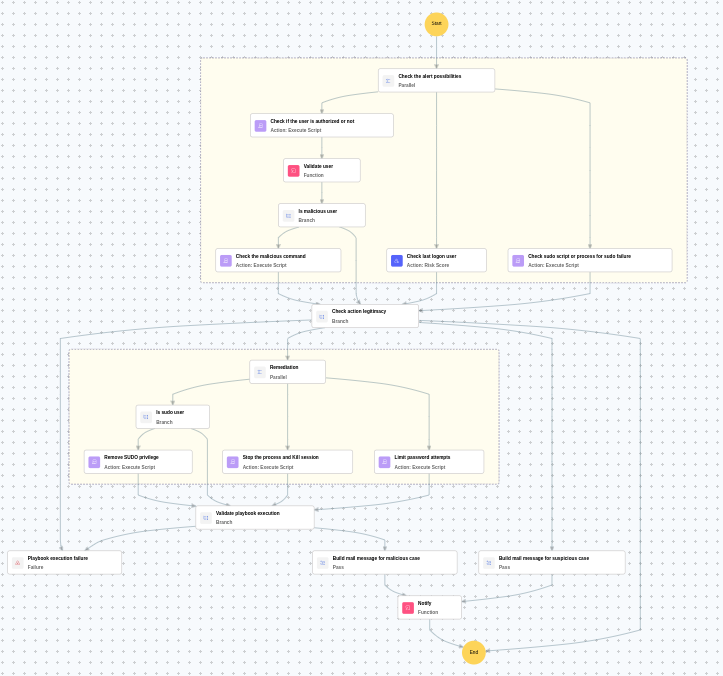Click the Failure warning icon on Playbook execution failure
The height and width of the screenshot is (676, 723).
[x=18, y=563]
